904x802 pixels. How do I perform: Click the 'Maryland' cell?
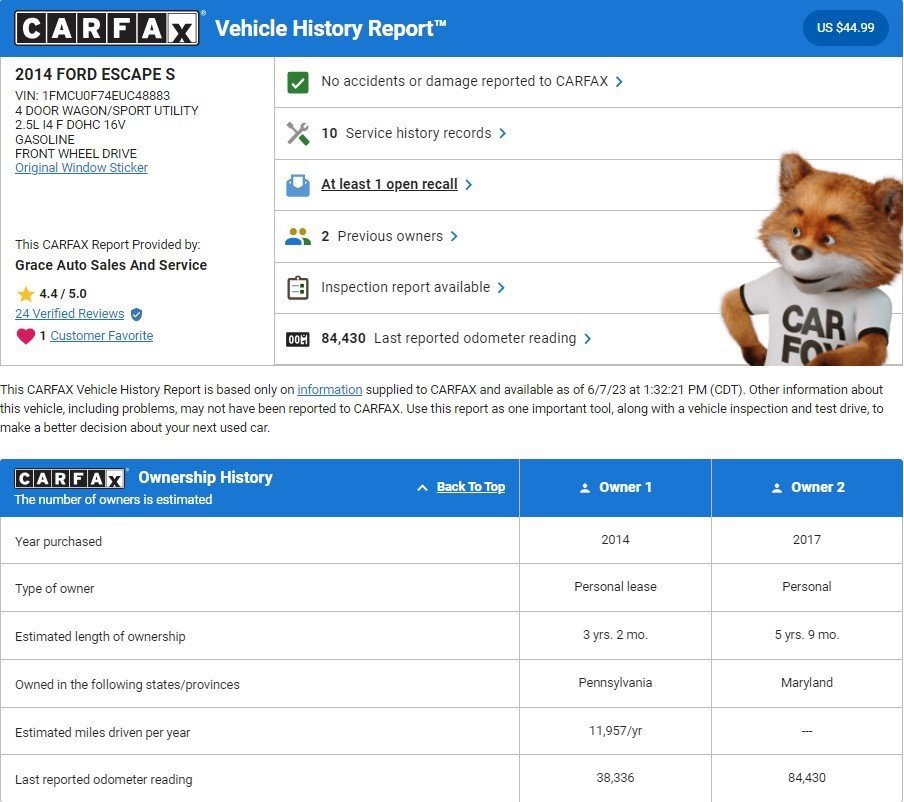(x=807, y=683)
